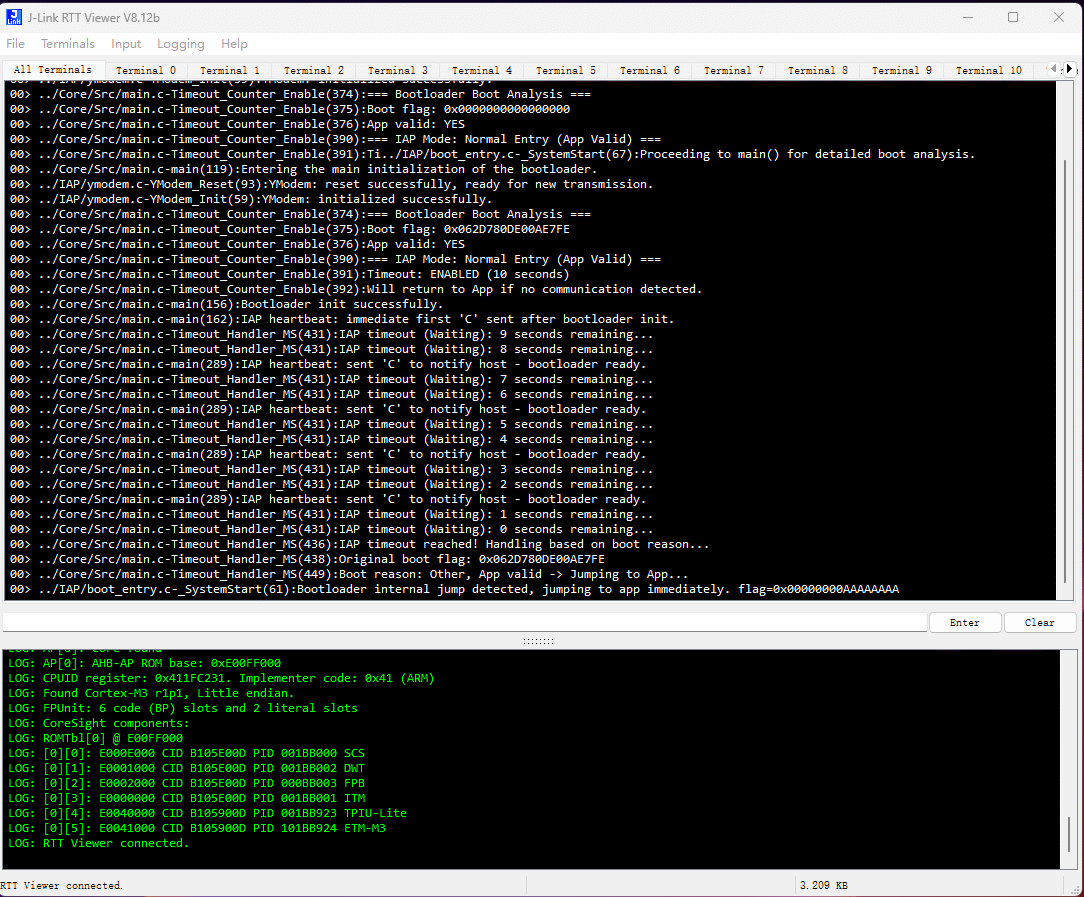Image resolution: width=1084 pixels, height=897 pixels.
Task: Click the 'Timeout: ENABLED (10 seconds)' line
Action: coord(290,274)
